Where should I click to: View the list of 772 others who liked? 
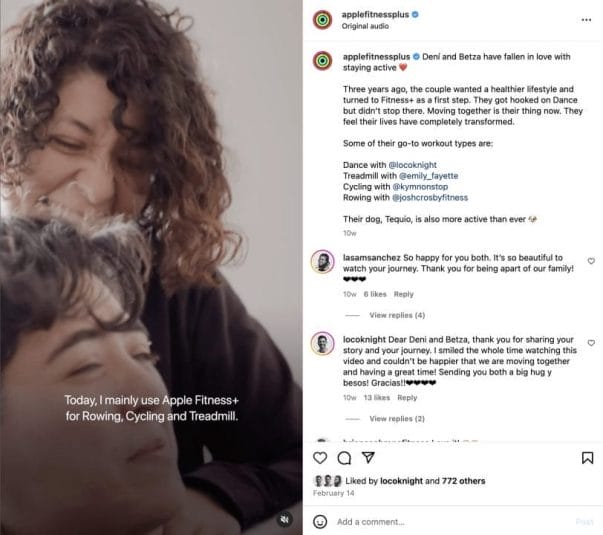click(x=464, y=481)
